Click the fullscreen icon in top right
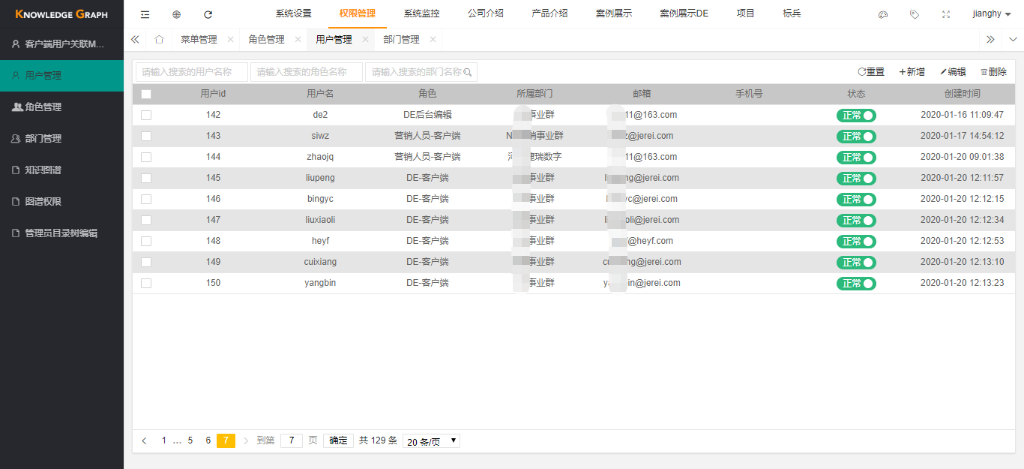The height and width of the screenshot is (469, 1024). coord(946,15)
